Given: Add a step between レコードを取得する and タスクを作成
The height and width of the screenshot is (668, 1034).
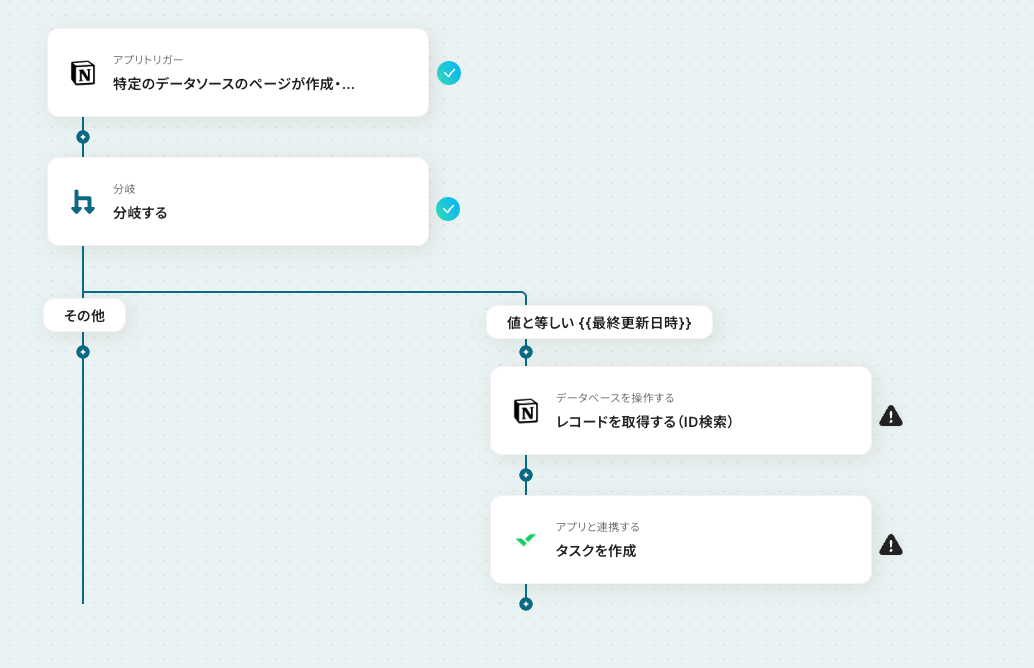Looking at the screenshot, I should click(x=526, y=475).
